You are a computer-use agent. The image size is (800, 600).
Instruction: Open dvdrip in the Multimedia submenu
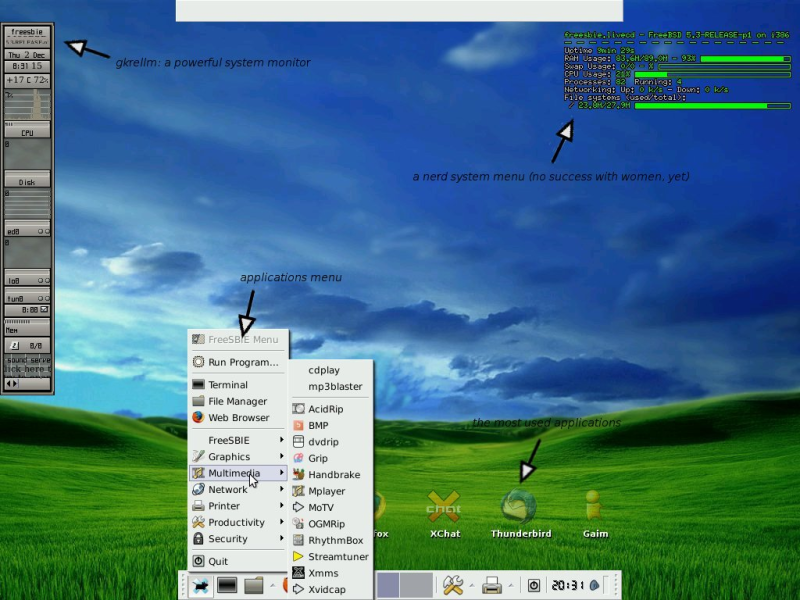(x=332, y=442)
